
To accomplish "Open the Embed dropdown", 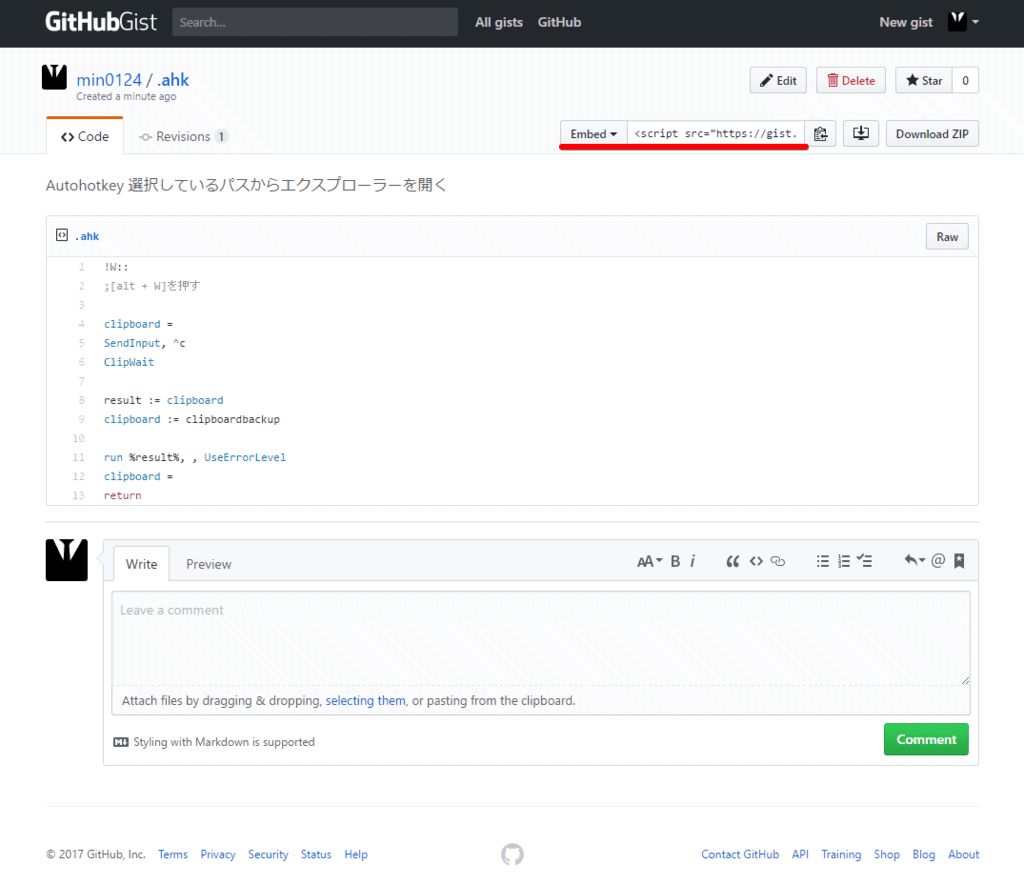I will click(593, 134).
